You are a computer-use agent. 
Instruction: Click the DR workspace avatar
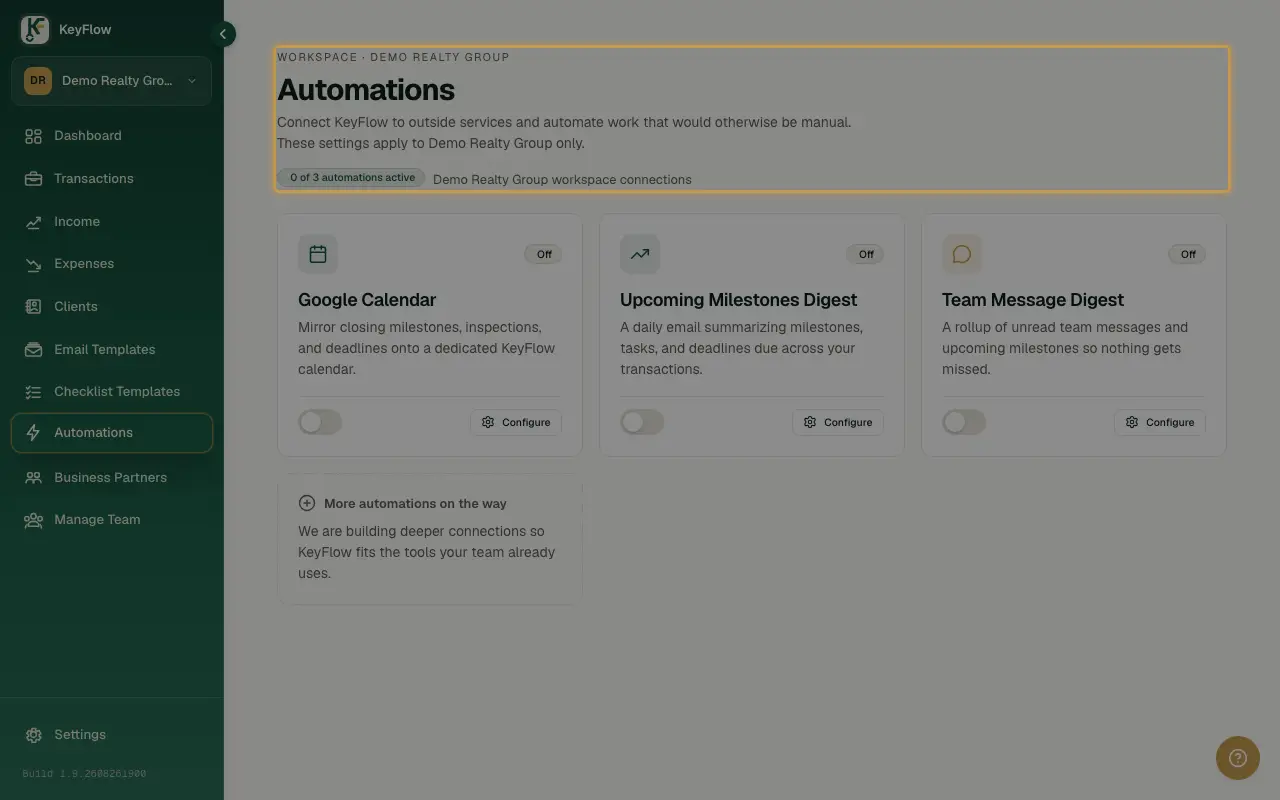point(38,81)
